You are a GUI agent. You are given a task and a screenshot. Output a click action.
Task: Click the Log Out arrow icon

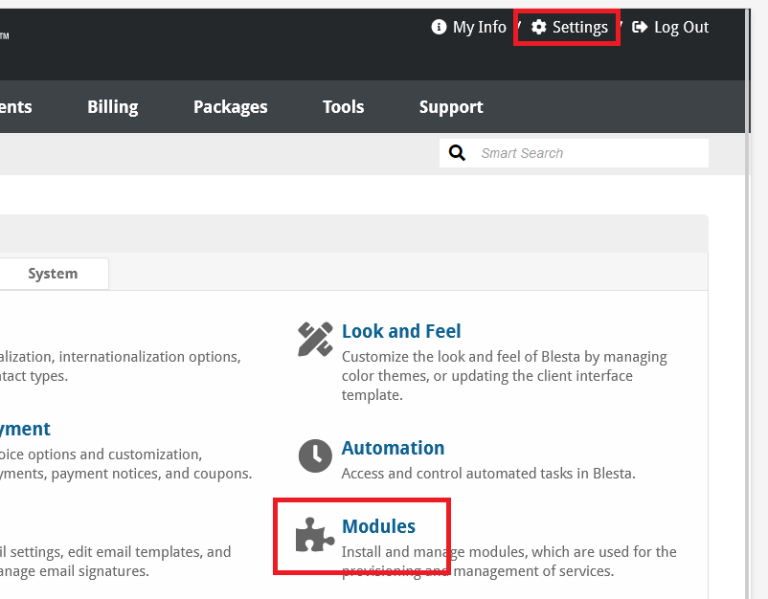click(640, 27)
